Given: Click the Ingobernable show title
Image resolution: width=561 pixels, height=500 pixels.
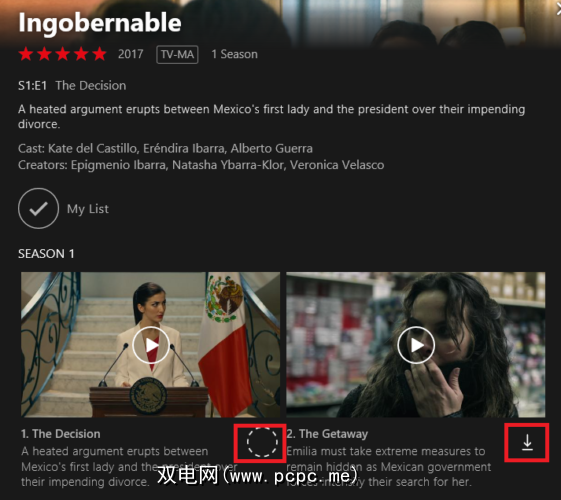Looking at the screenshot, I should pos(100,23).
